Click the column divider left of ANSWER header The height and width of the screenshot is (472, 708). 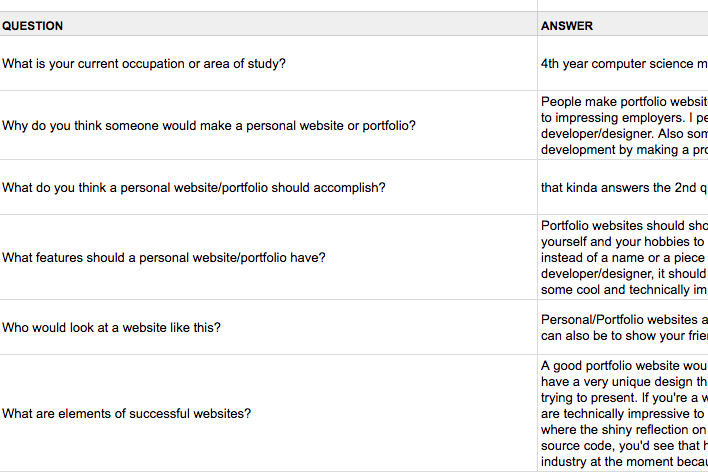click(537, 26)
